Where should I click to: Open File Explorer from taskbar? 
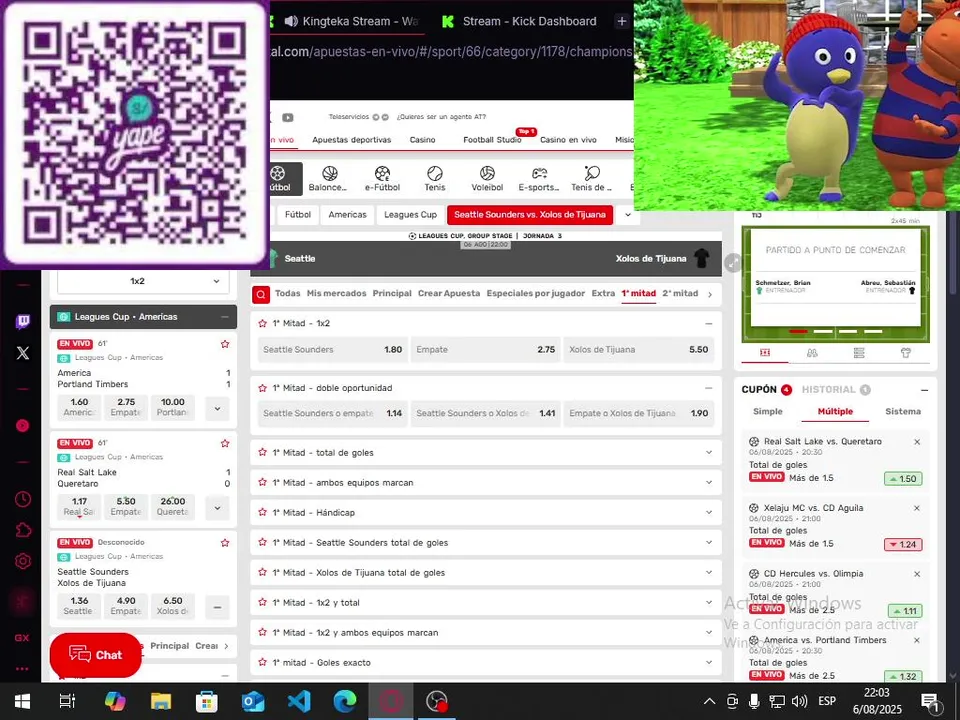click(161, 701)
